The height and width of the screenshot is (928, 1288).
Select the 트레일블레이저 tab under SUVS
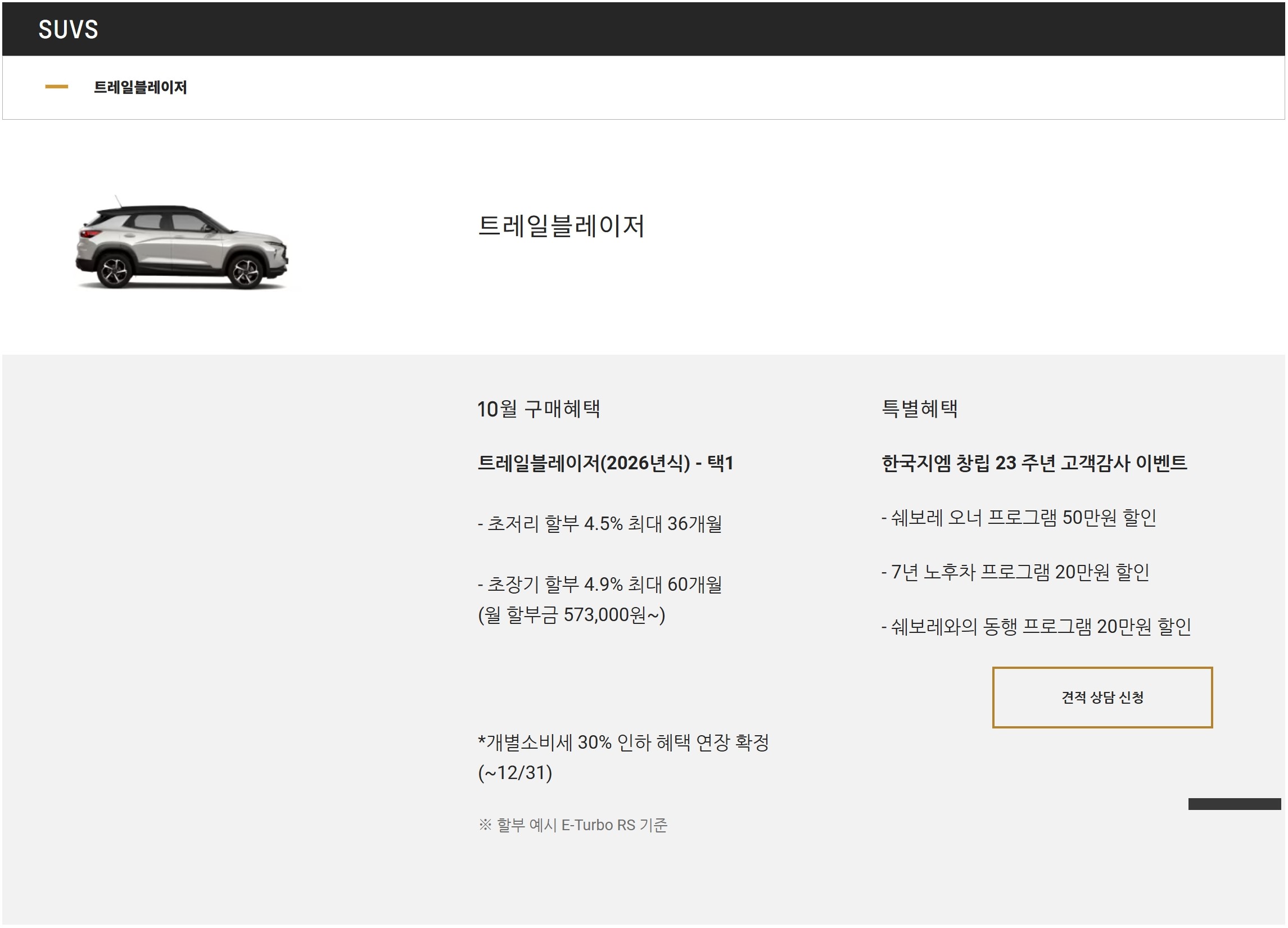pyautogui.click(x=139, y=88)
